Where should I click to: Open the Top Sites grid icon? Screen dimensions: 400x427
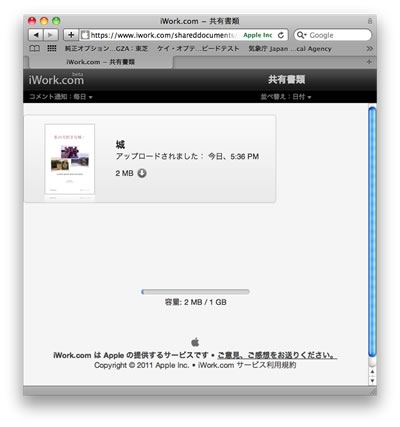click(x=52, y=49)
